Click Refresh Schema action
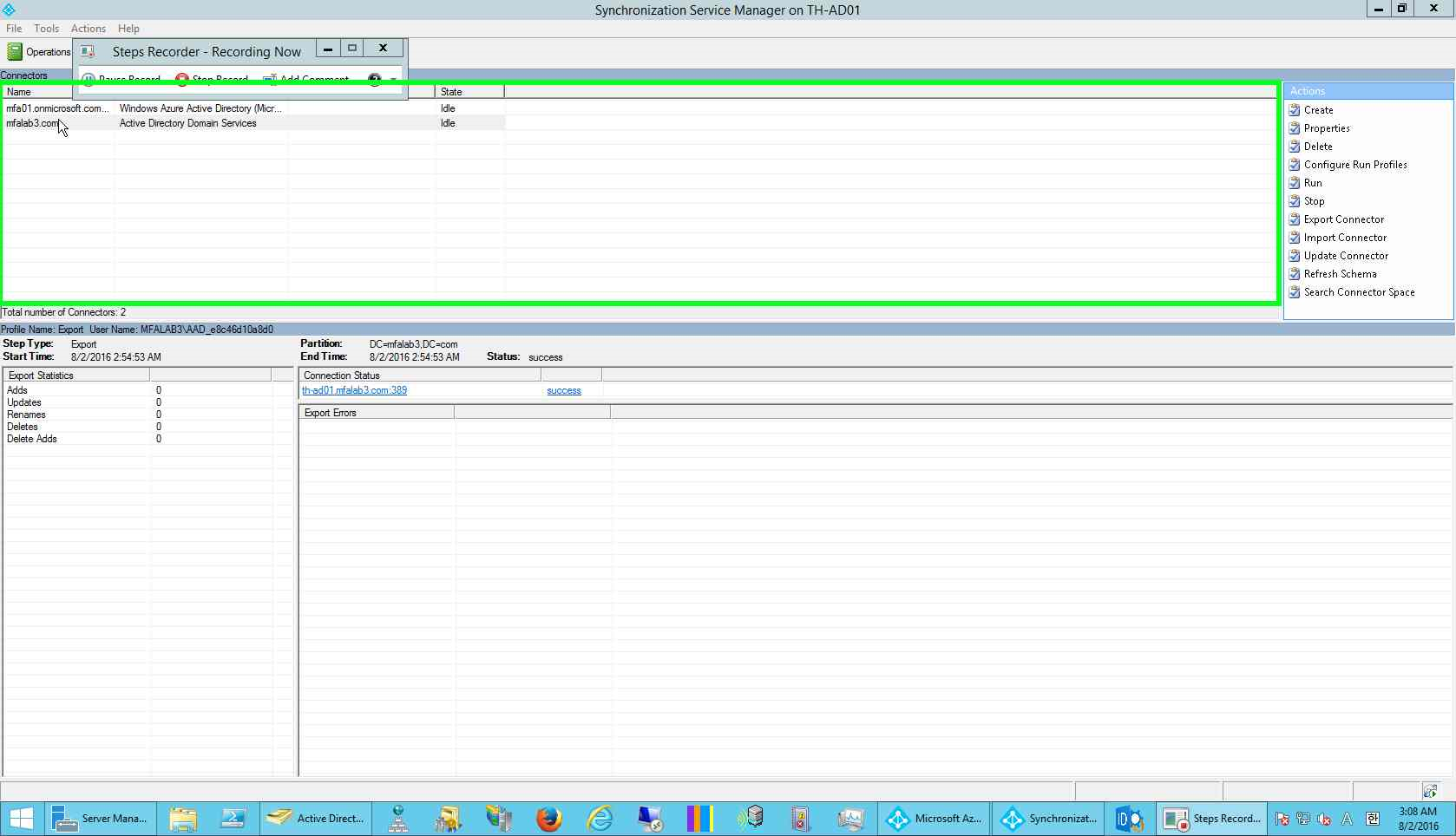The image size is (1456, 836). point(1340,274)
